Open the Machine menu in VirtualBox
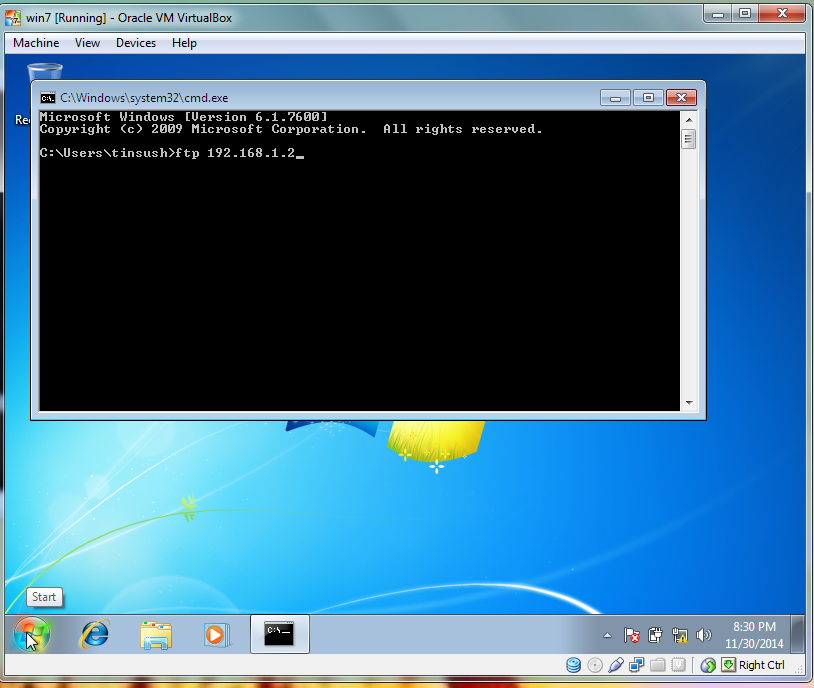 point(36,43)
